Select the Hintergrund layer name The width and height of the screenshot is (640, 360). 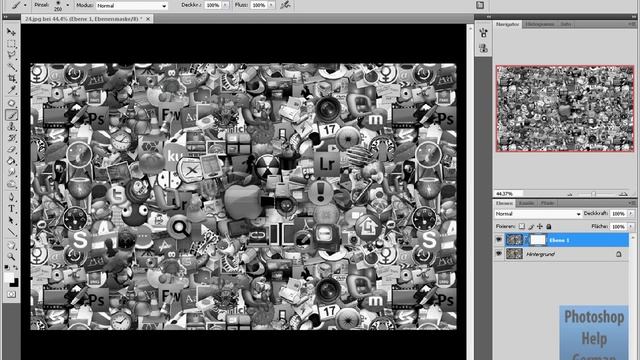pyautogui.click(x=540, y=254)
